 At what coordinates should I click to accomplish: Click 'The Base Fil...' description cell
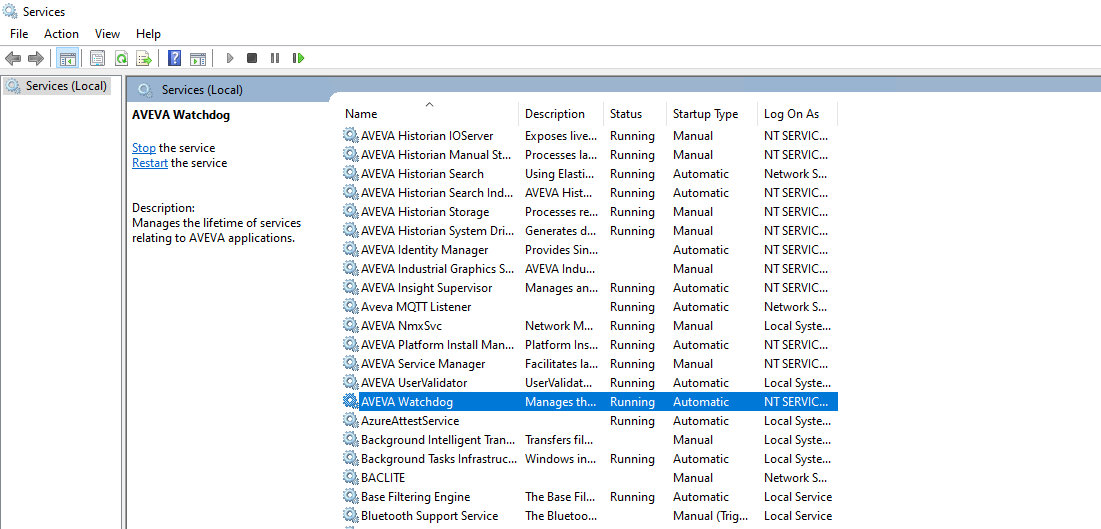pyautogui.click(x=561, y=496)
